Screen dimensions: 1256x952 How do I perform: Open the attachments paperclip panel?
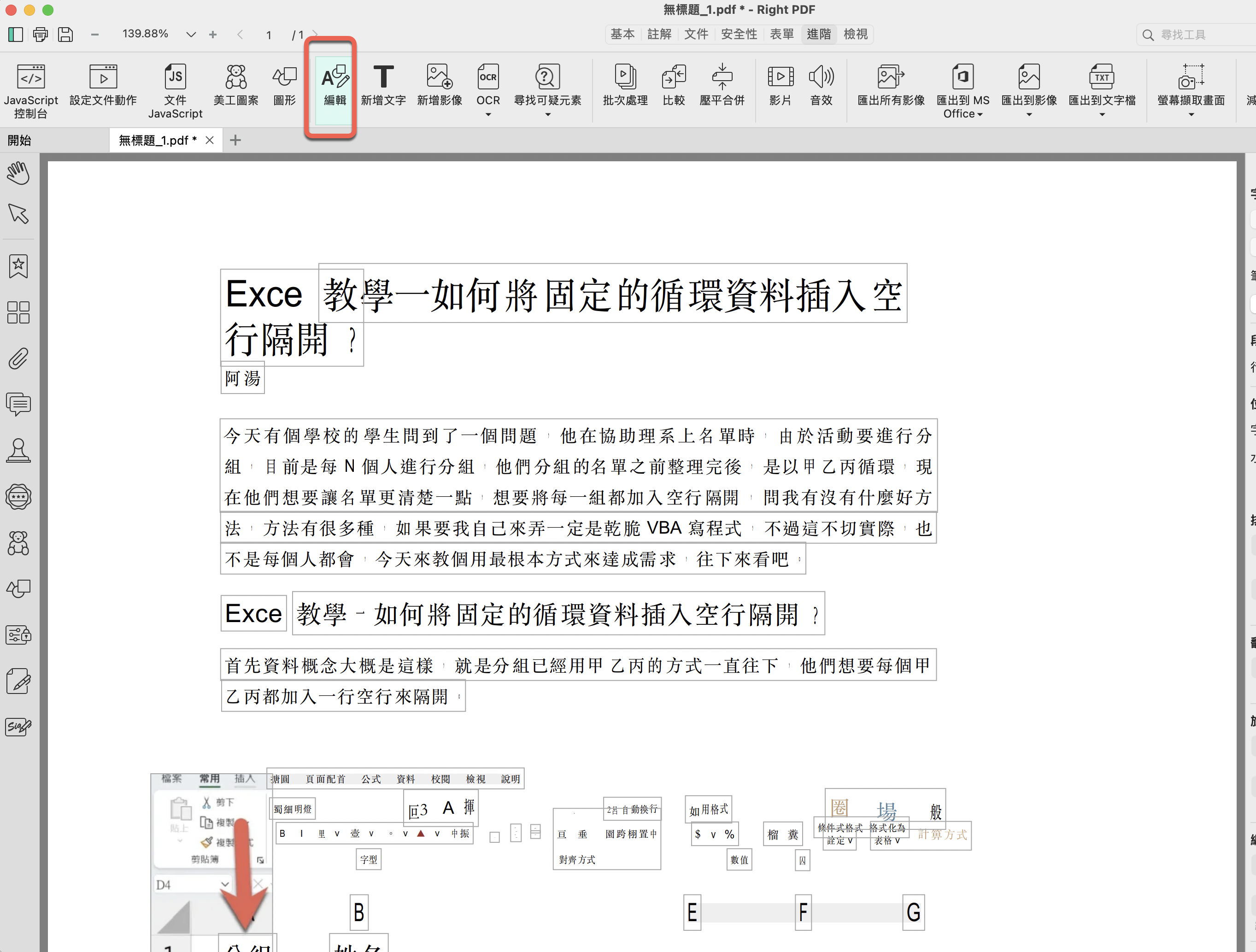pos(18,358)
